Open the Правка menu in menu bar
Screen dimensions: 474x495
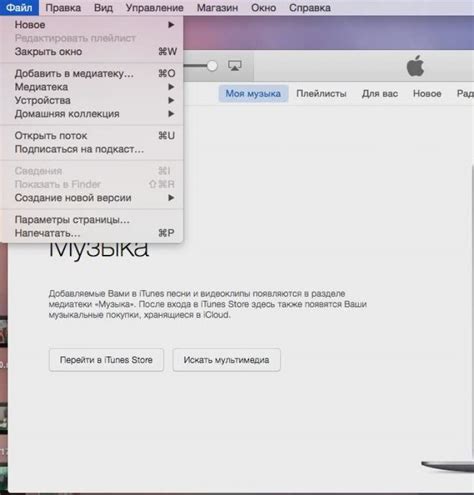63,8
